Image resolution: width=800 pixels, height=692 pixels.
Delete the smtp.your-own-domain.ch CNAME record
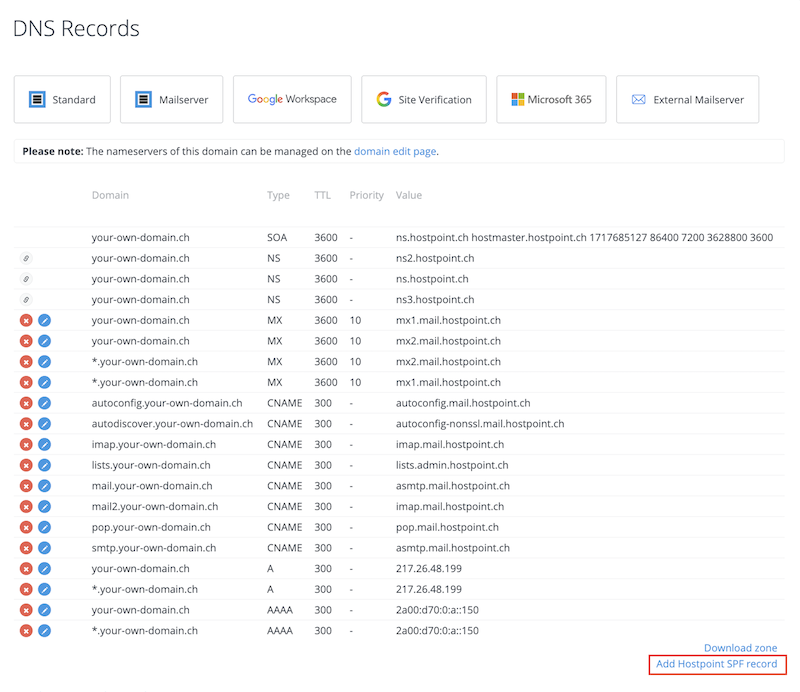26,548
